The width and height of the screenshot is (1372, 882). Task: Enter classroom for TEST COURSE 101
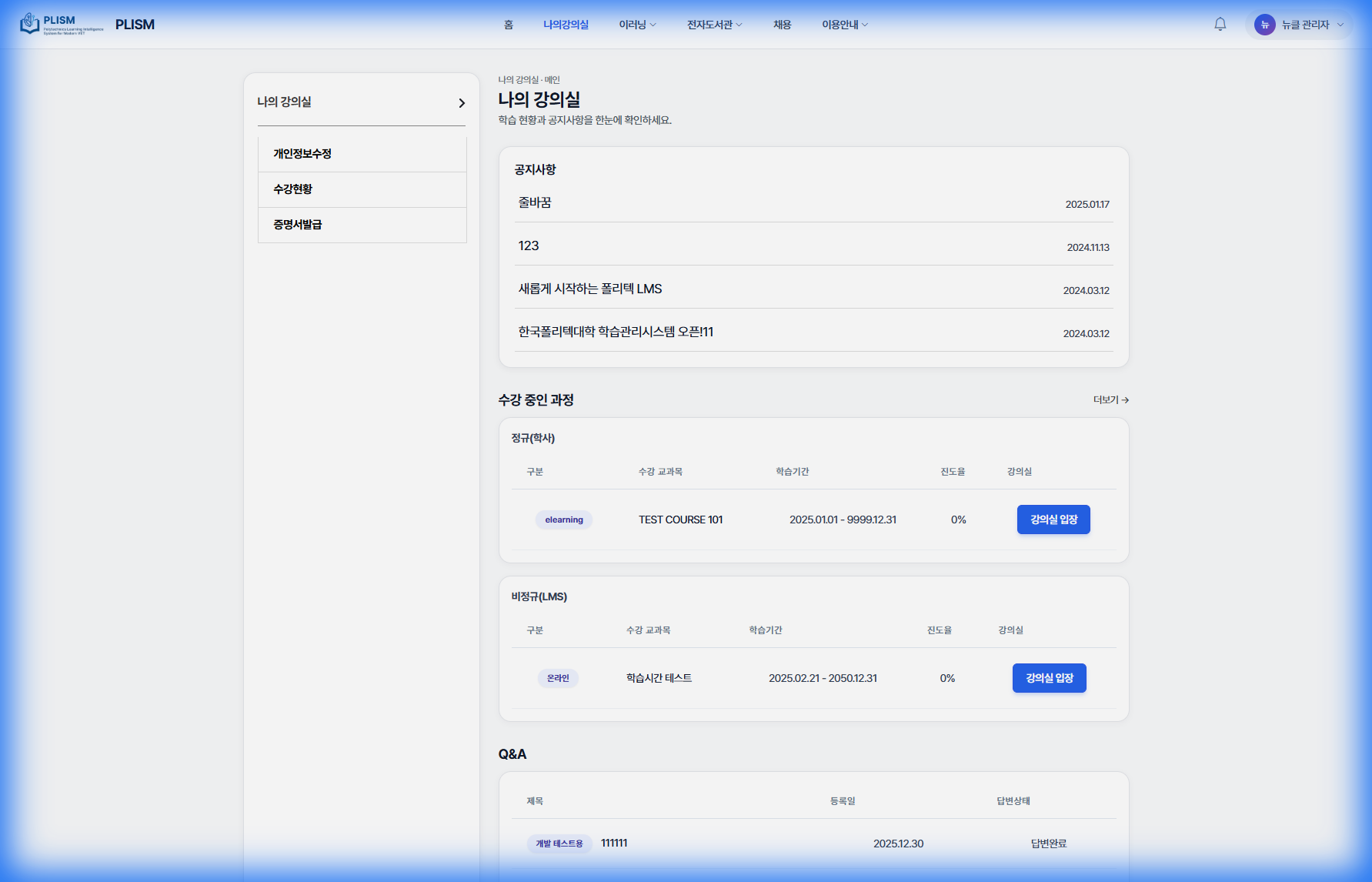(1053, 520)
